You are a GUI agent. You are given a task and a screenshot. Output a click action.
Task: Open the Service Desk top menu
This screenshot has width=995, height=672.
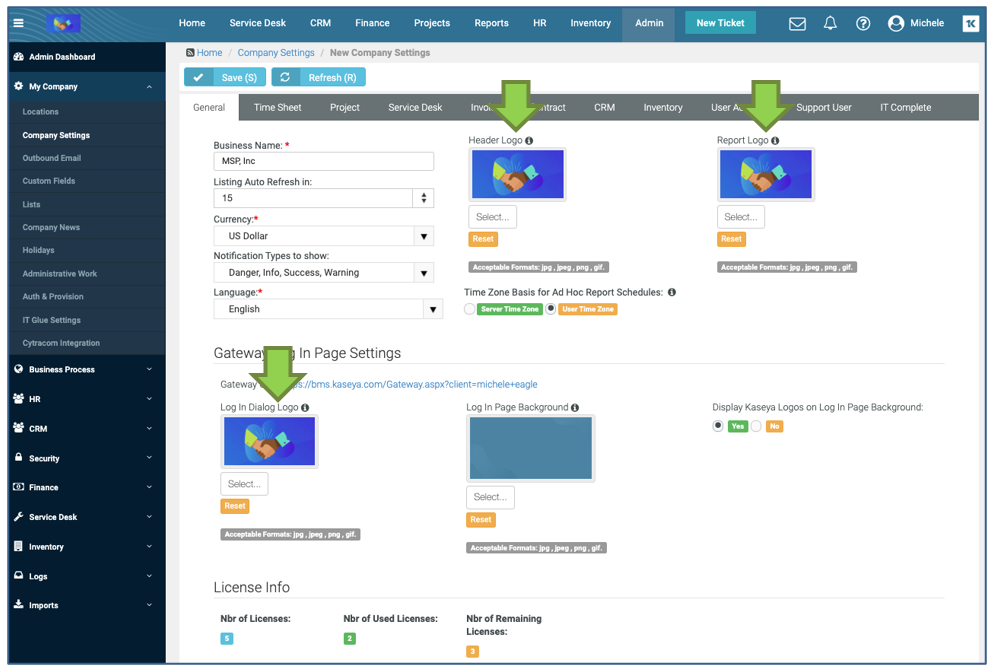(x=257, y=23)
